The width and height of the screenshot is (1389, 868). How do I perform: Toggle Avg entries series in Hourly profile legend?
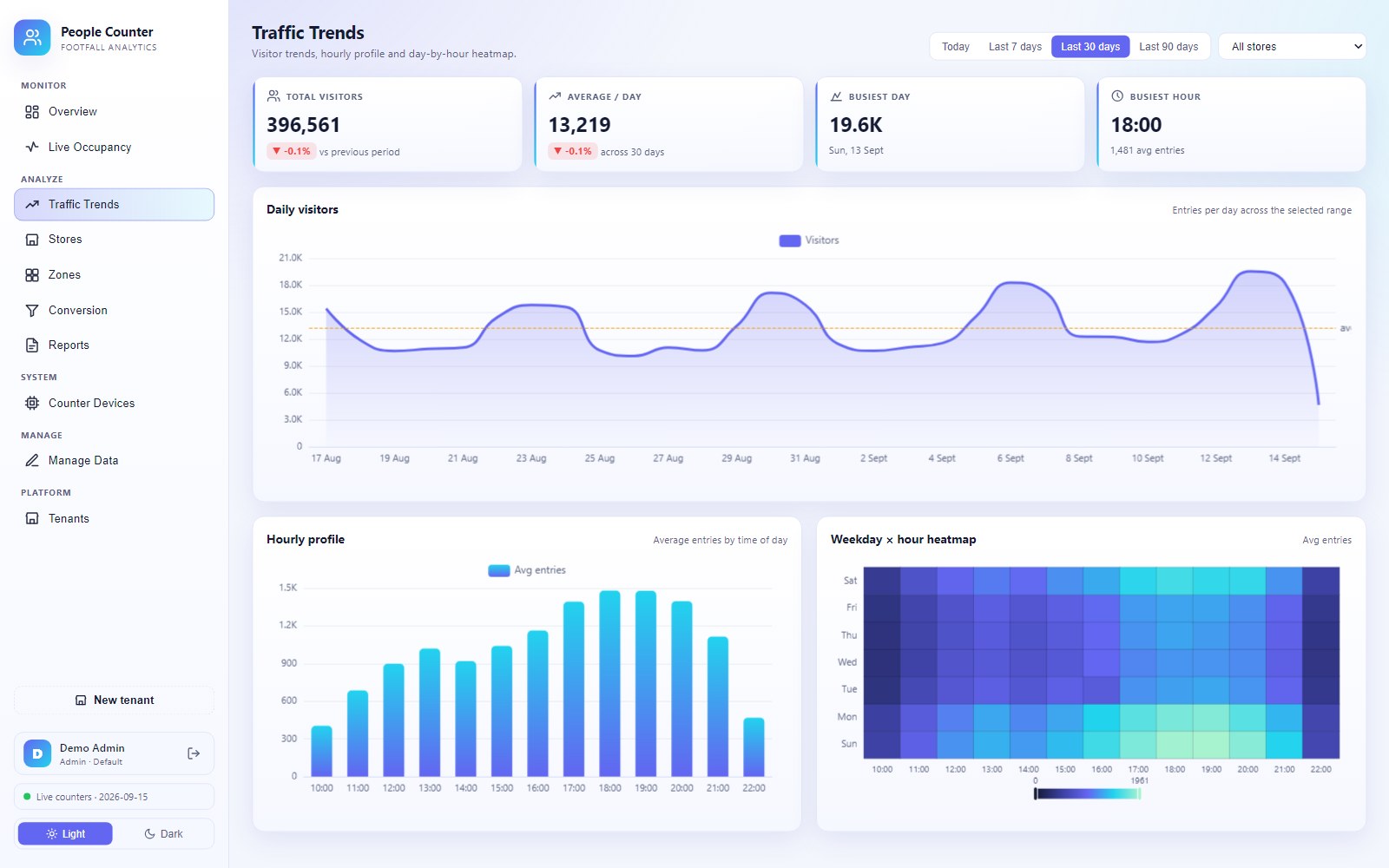[x=527, y=570]
